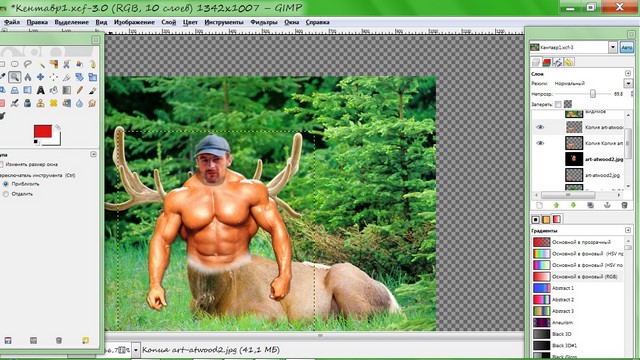Duplicate the current layer
The width and height of the screenshot is (640, 360).
[x=590, y=205]
